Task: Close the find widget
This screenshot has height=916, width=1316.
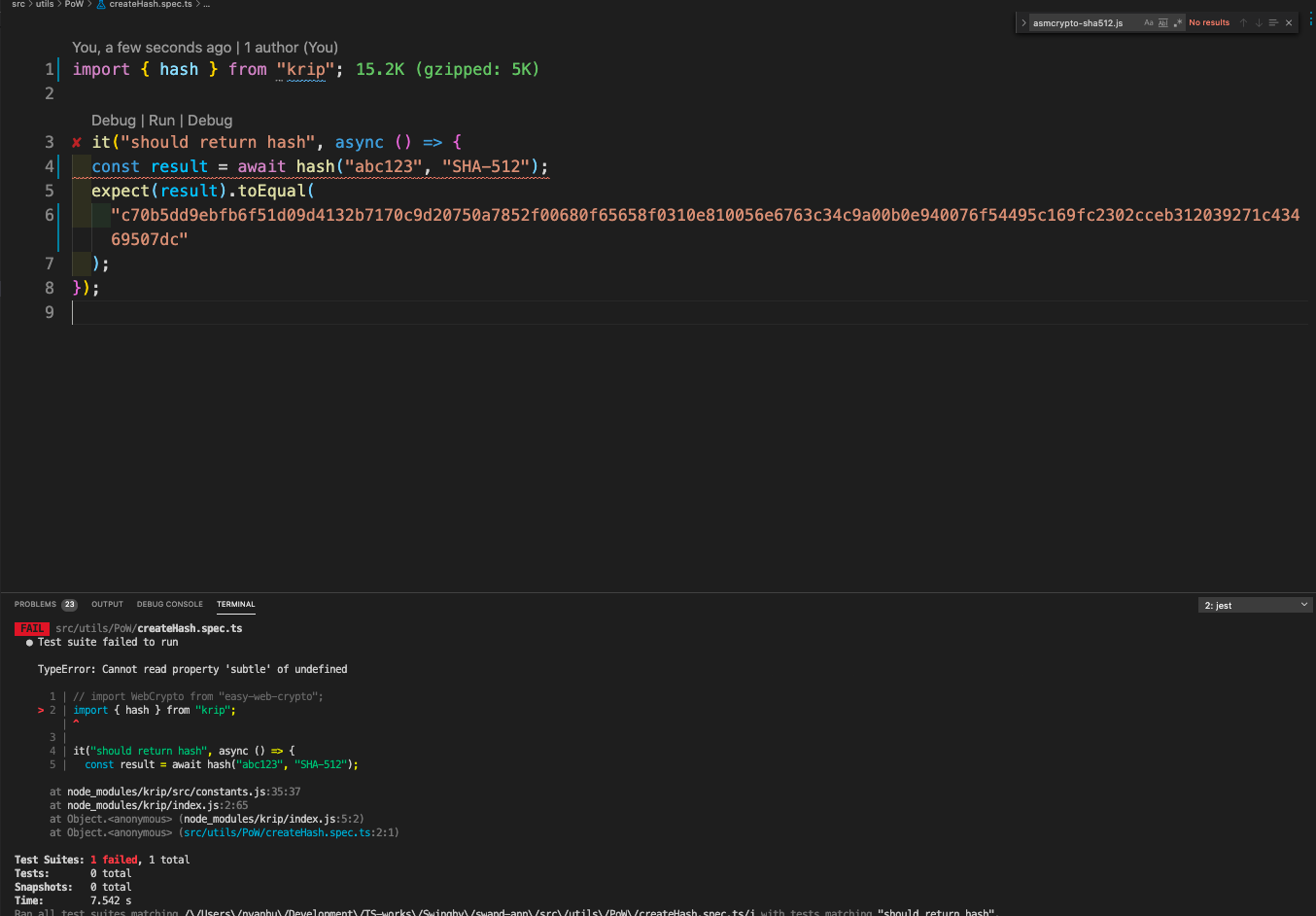Action: (x=1288, y=22)
